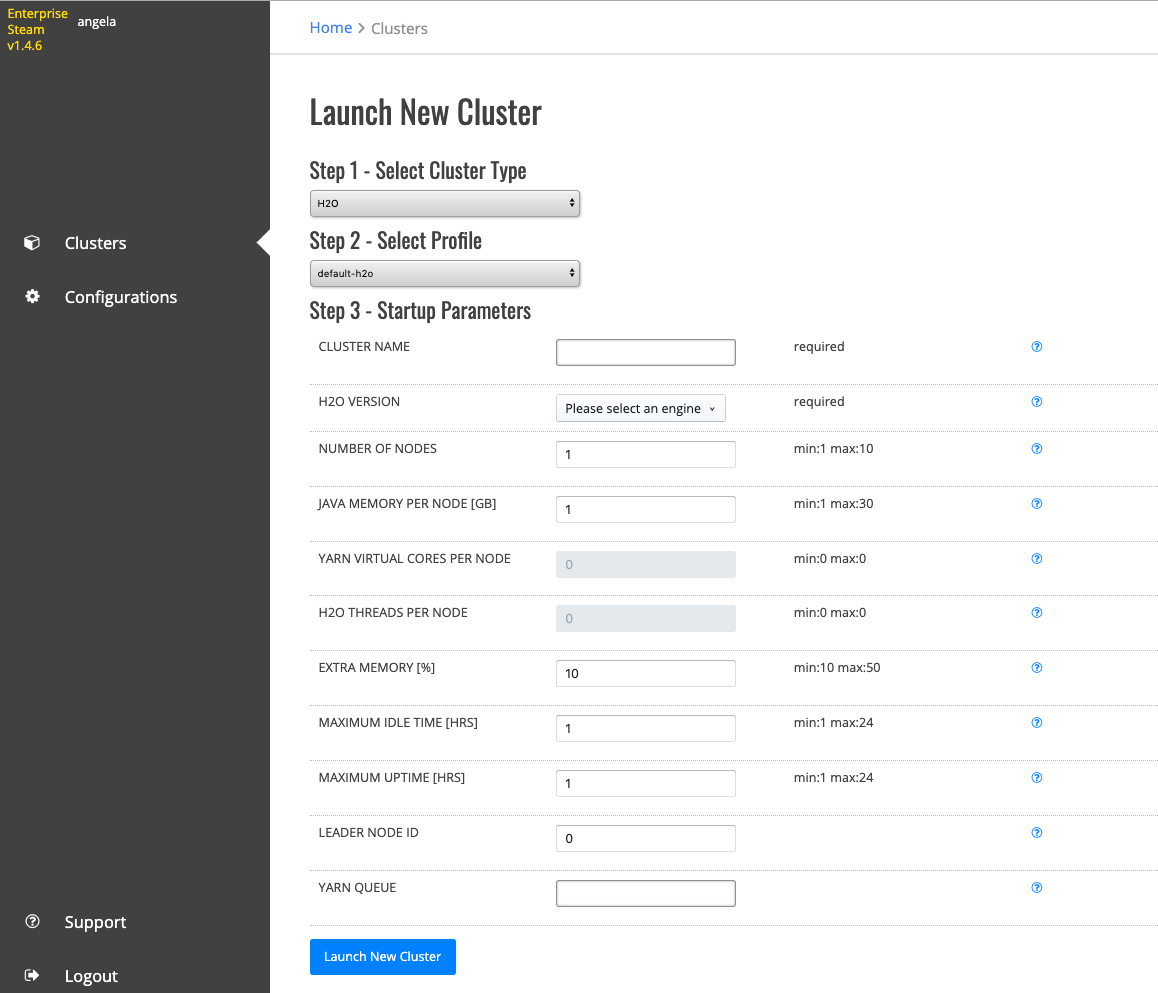Click the angela username label

coord(97,21)
